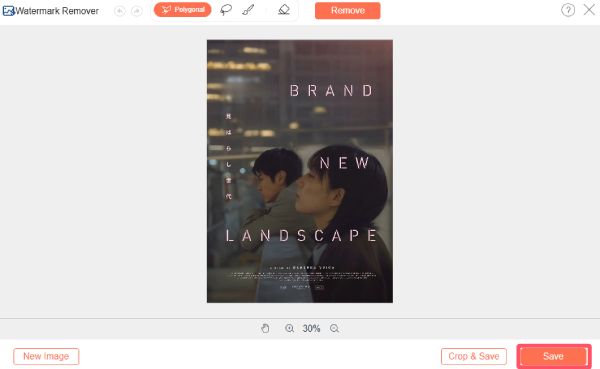Select the Brush tool
Image resolution: width=600 pixels, height=369 pixels.
click(248, 10)
